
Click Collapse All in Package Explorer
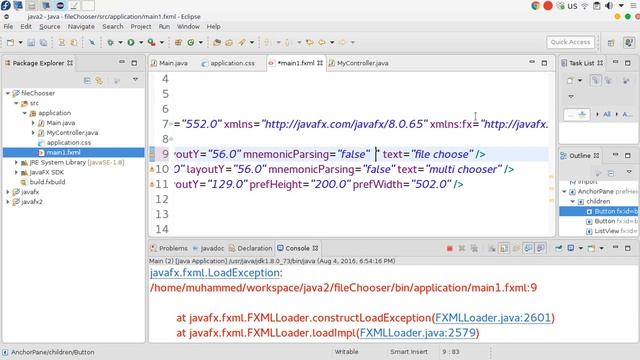(87, 80)
